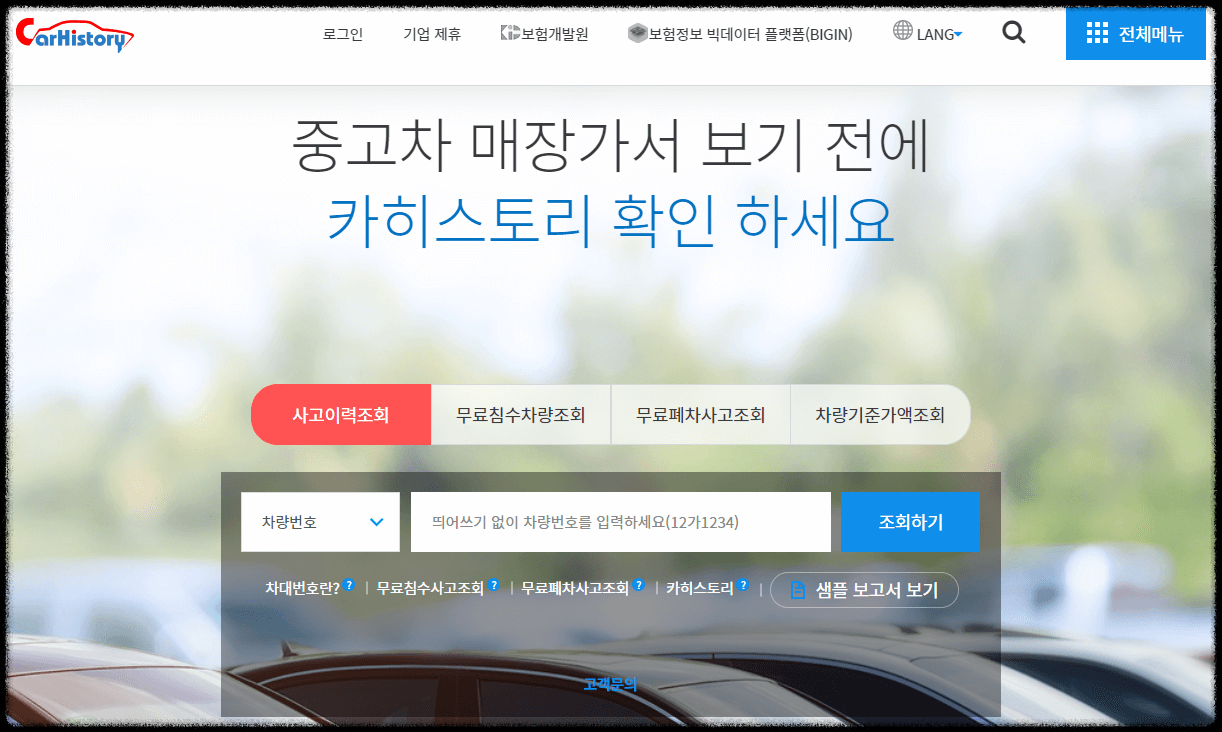Open the 로그인 menu item
The height and width of the screenshot is (732, 1222).
(343, 34)
